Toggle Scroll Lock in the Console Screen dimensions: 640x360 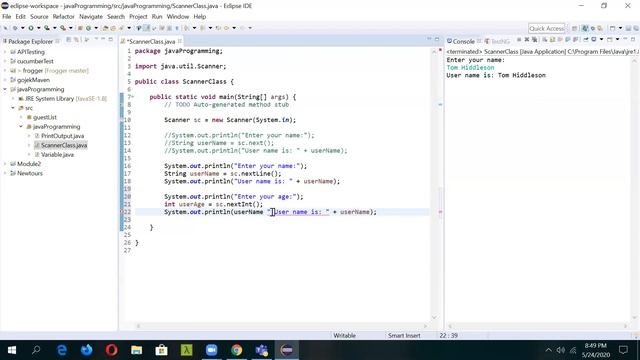(552, 40)
